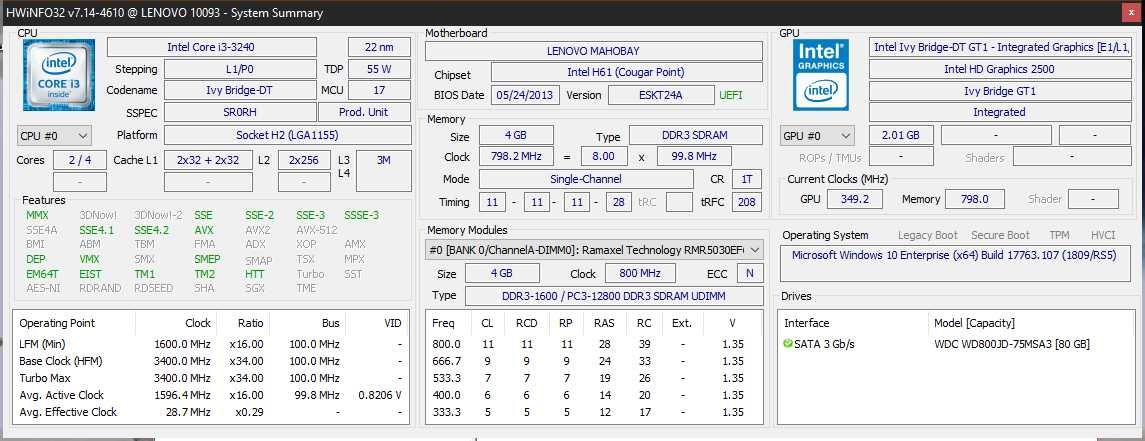Click the SSE4.2 feature label

(151, 230)
